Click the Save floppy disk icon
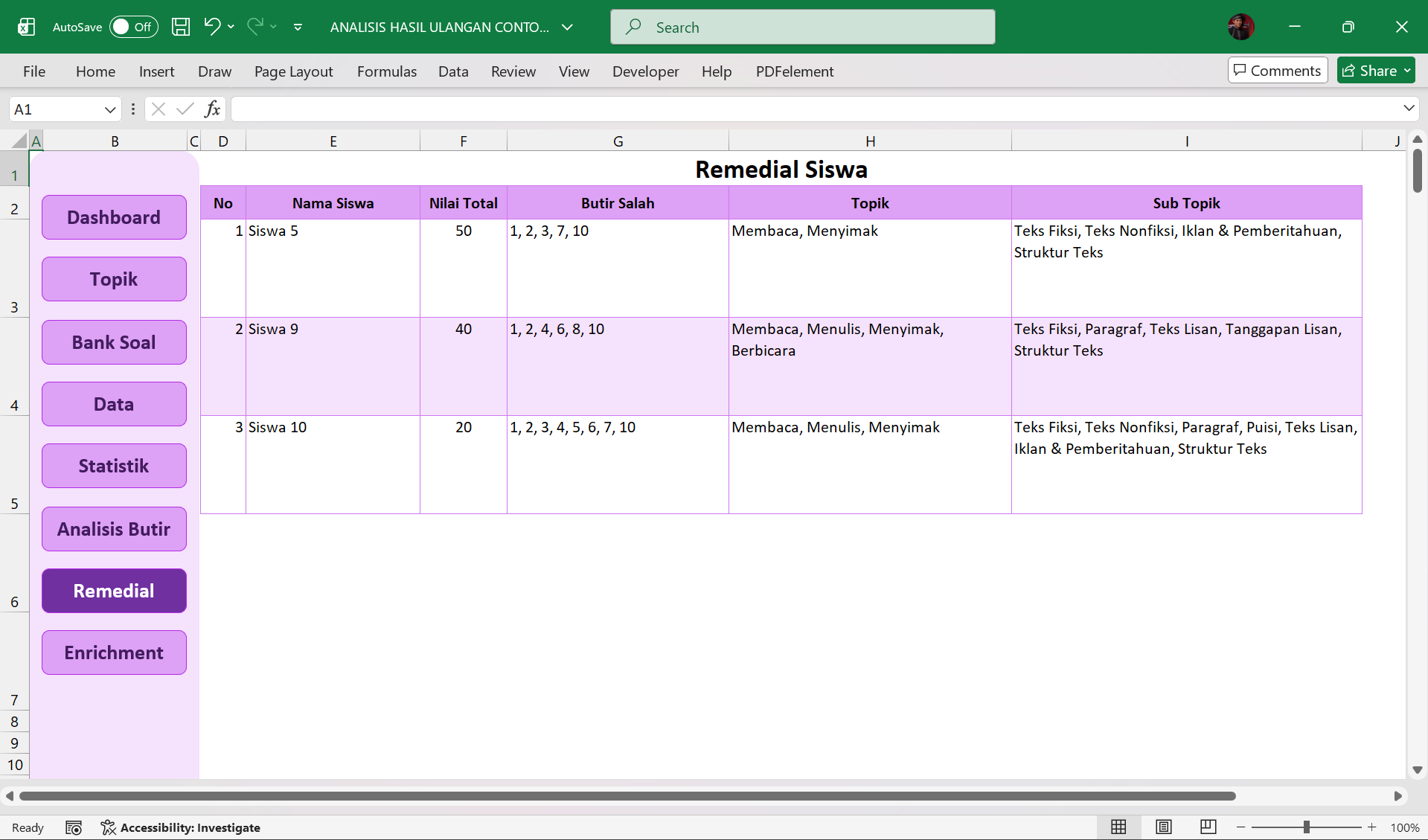 pos(181,27)
